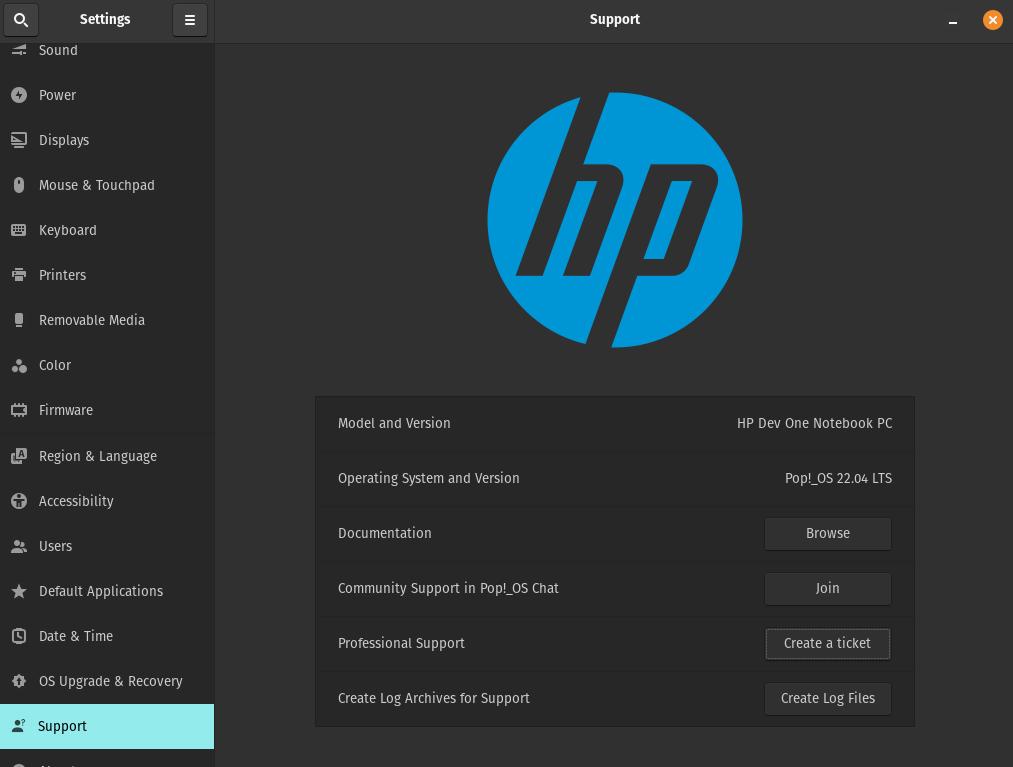Viewport: 1013px width, 767px height.
Task: Open Region & Language settings
Action: point(107,456)
